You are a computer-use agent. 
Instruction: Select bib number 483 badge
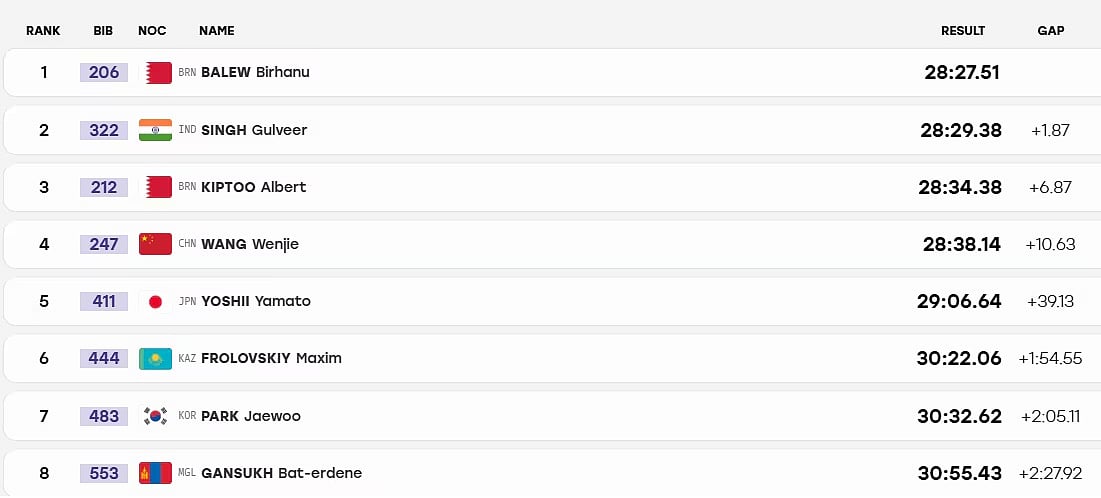(104, 416)
